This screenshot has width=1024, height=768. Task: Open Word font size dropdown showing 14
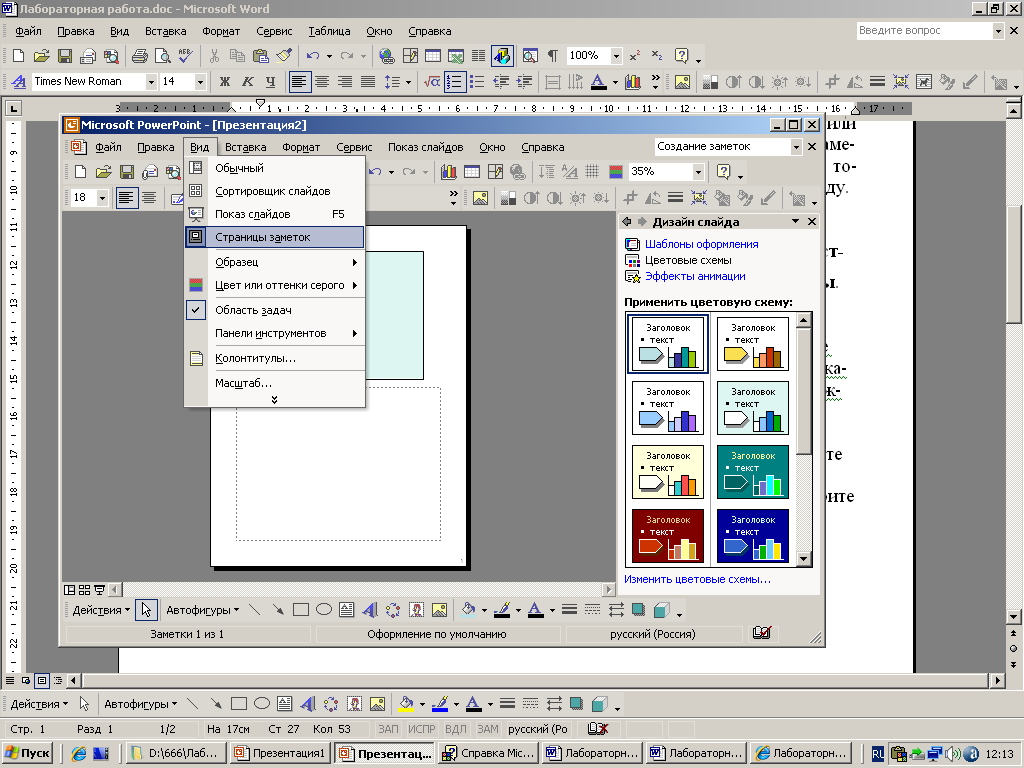click(x=200, y=82)
